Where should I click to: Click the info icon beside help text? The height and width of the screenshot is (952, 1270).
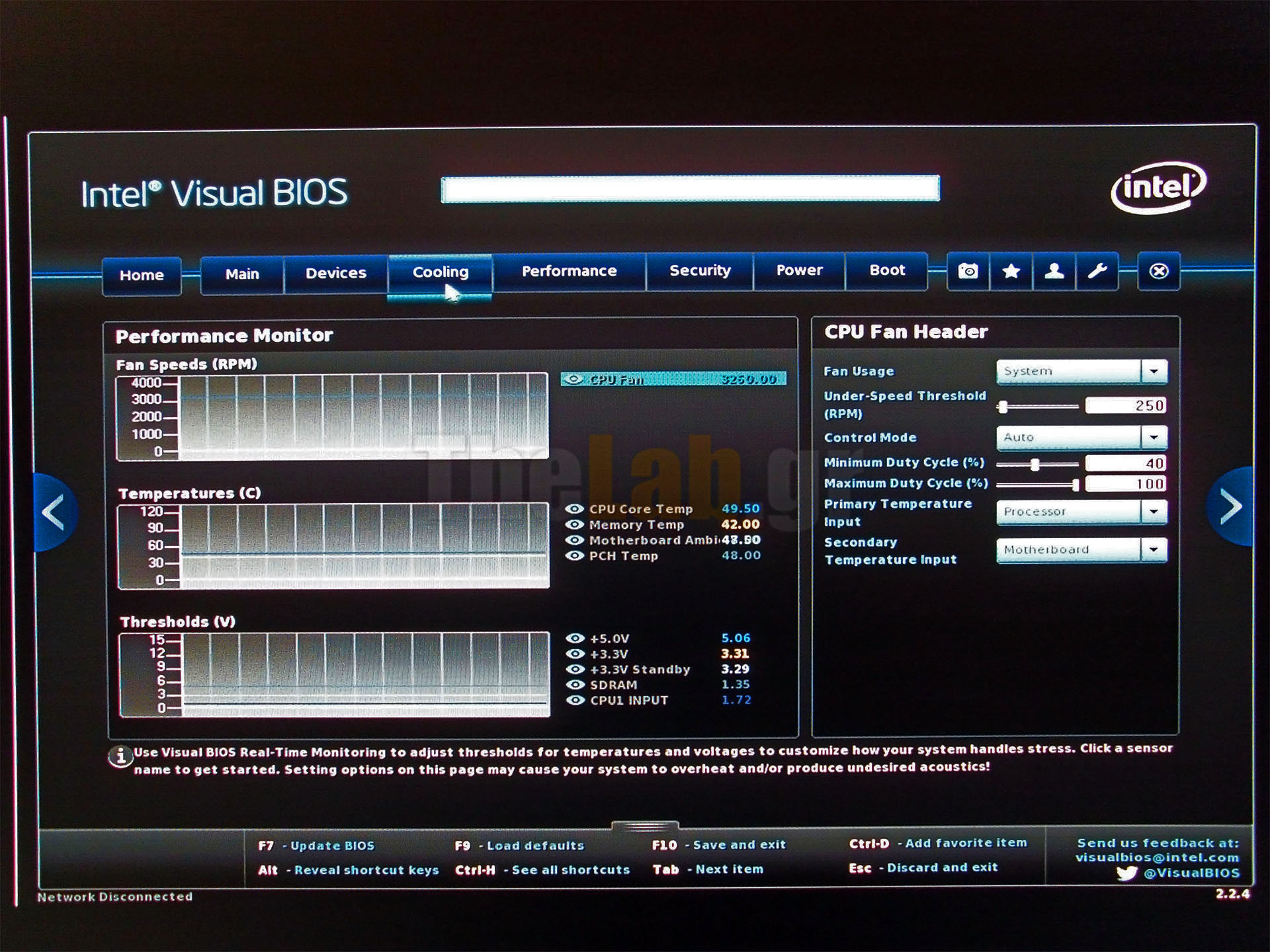coord(120,756)
